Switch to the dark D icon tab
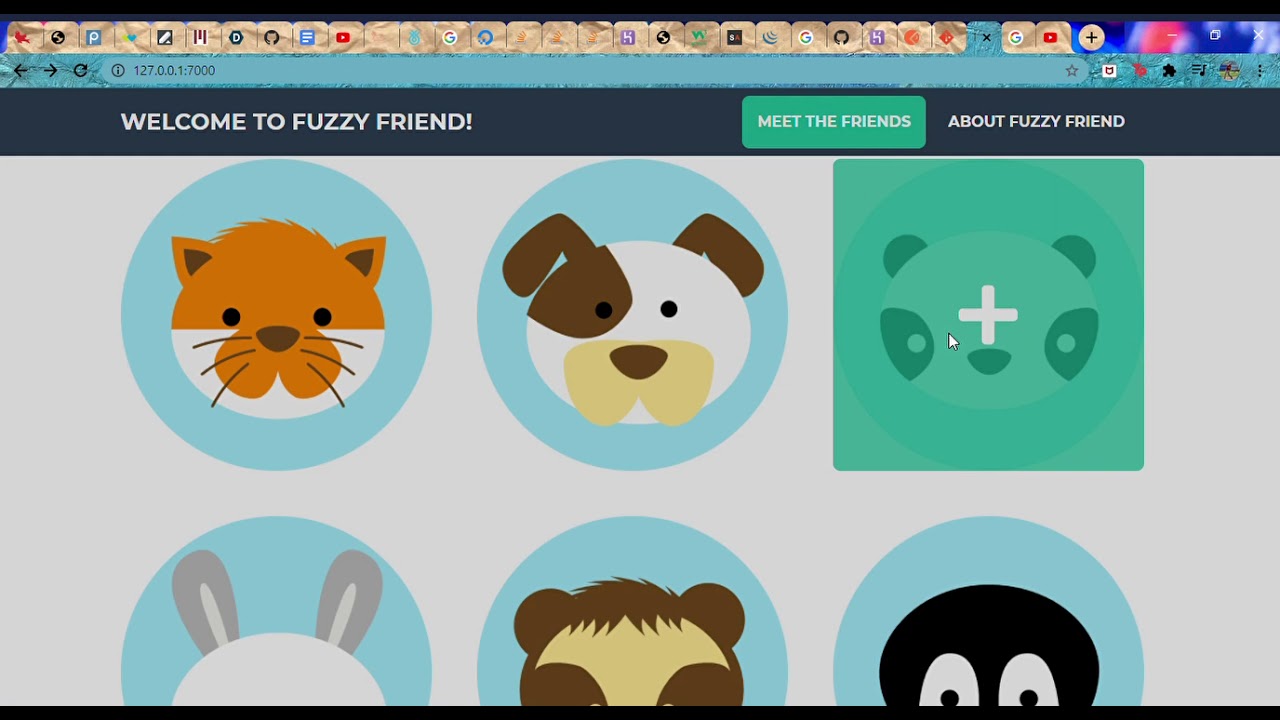1280x720 pixels. click(236, 38)
